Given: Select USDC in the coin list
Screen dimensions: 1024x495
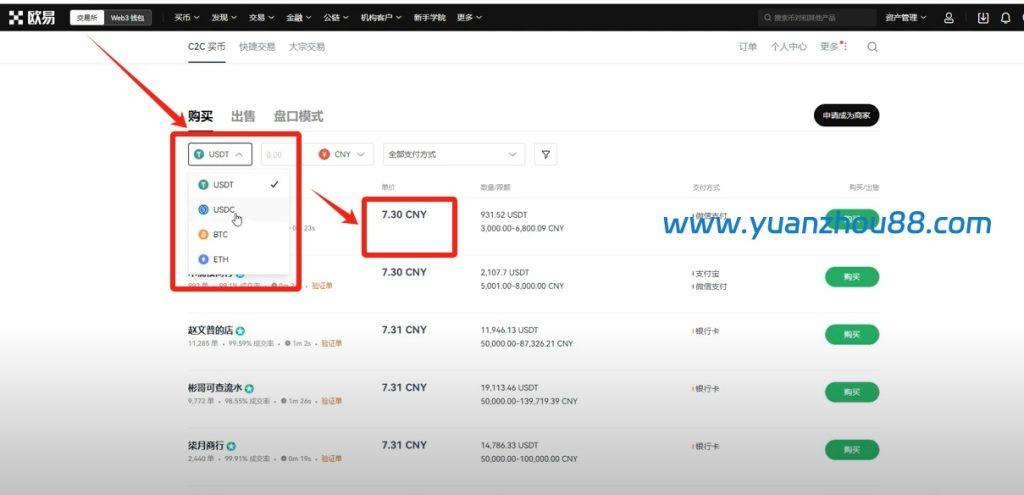Looking at the screenshot, I should [x=223, y=209].
